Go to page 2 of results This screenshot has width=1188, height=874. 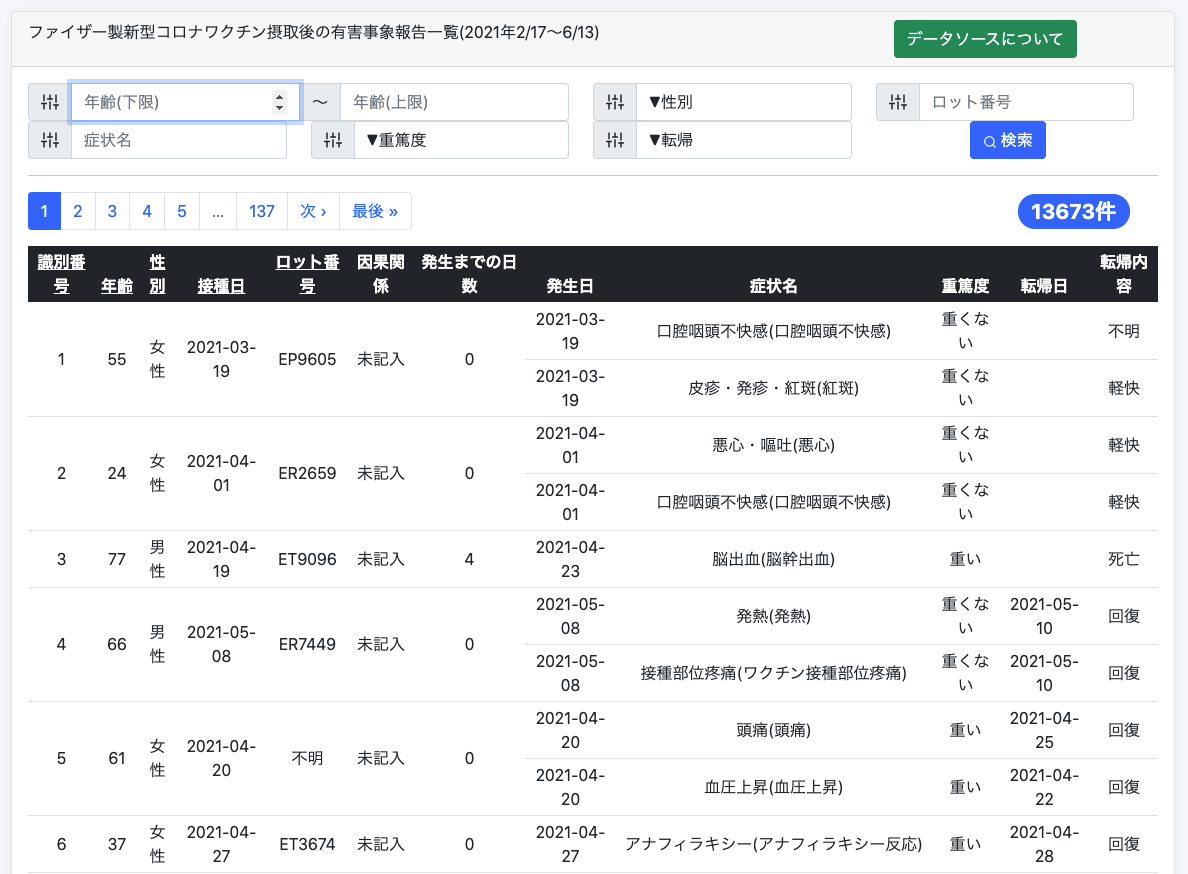tap(78, 211)
